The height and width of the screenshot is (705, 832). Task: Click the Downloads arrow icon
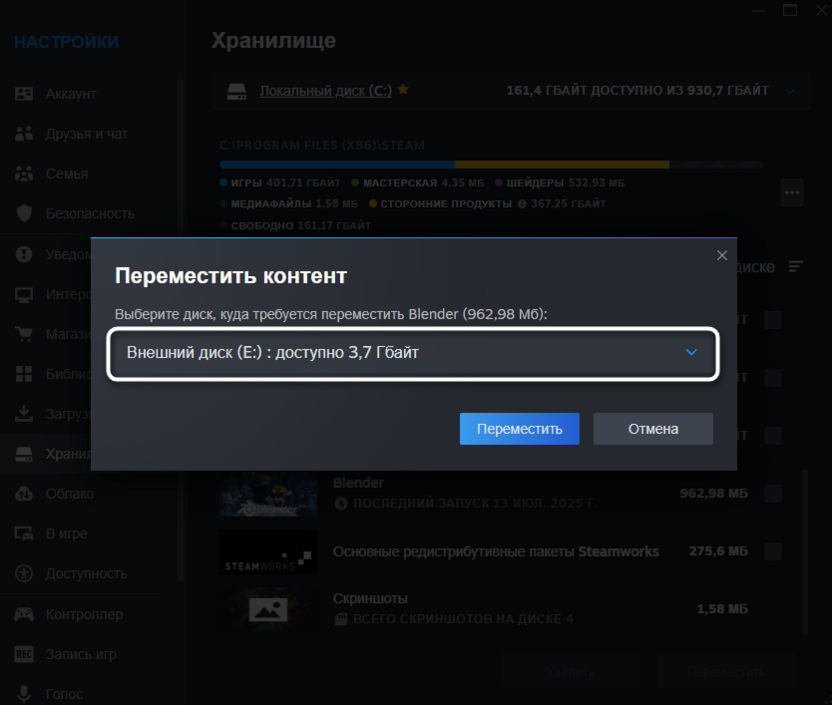(24, 413)
